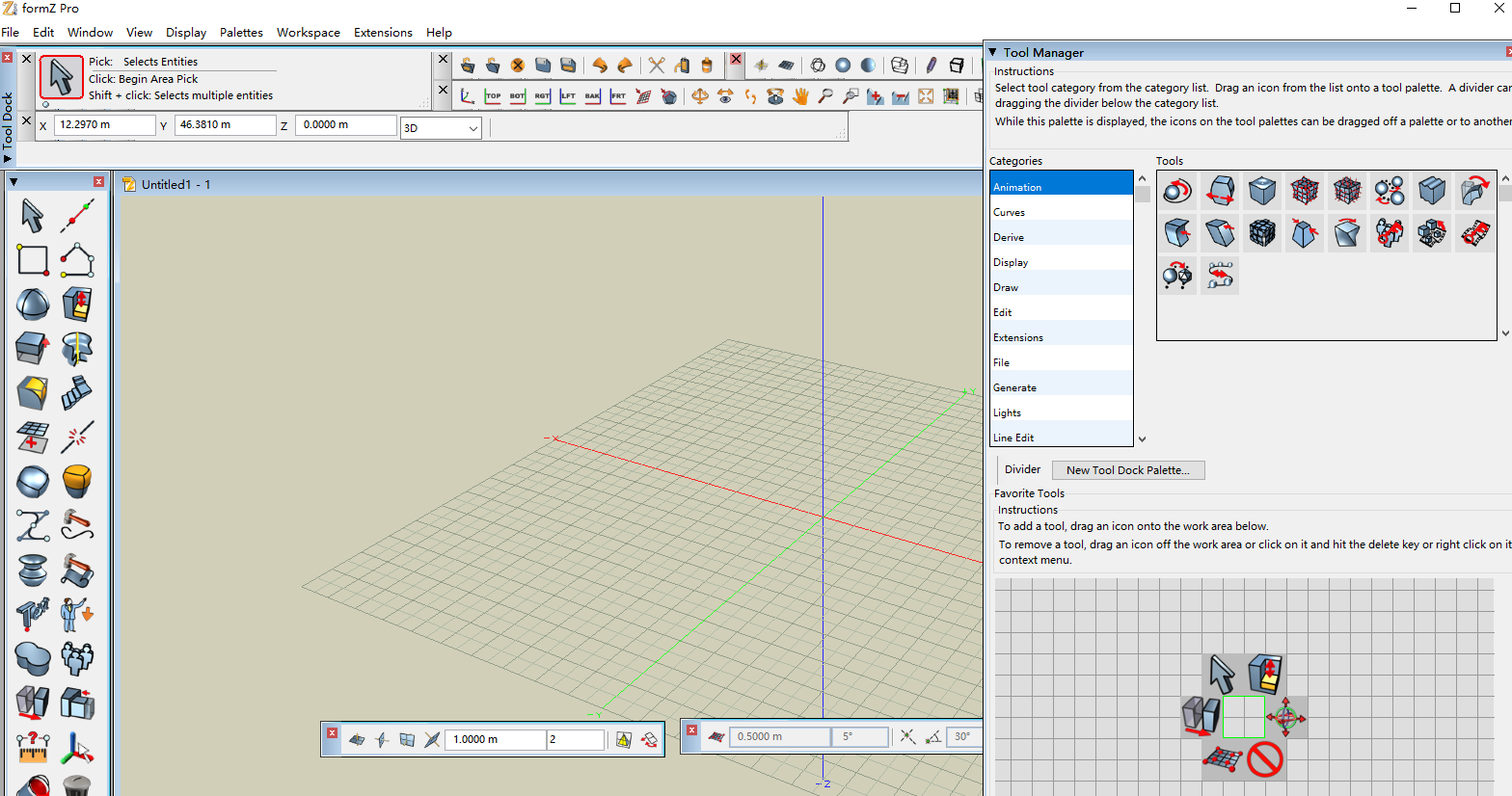Click the 0.5000 m snap distance field
This screenshot has width=1512, height=796.
pyautogui.click(x=779, y=736)
